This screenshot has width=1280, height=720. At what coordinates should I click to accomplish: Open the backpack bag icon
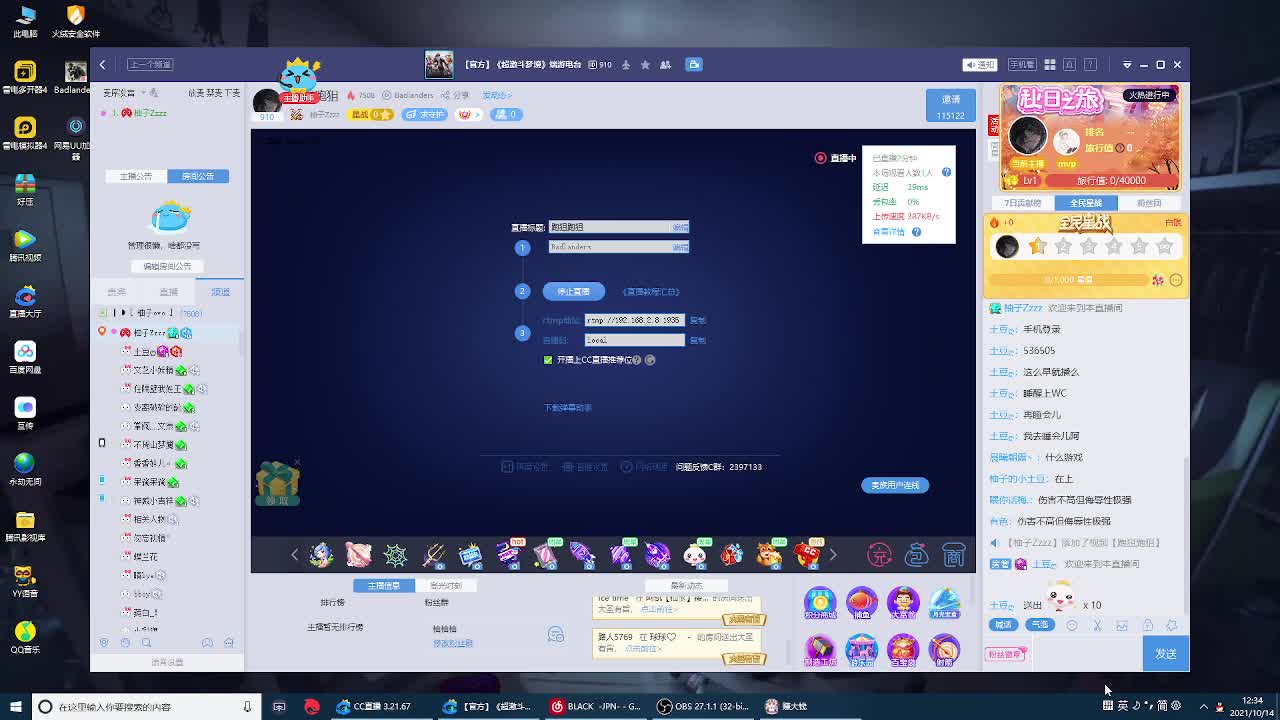click(917, 555)
